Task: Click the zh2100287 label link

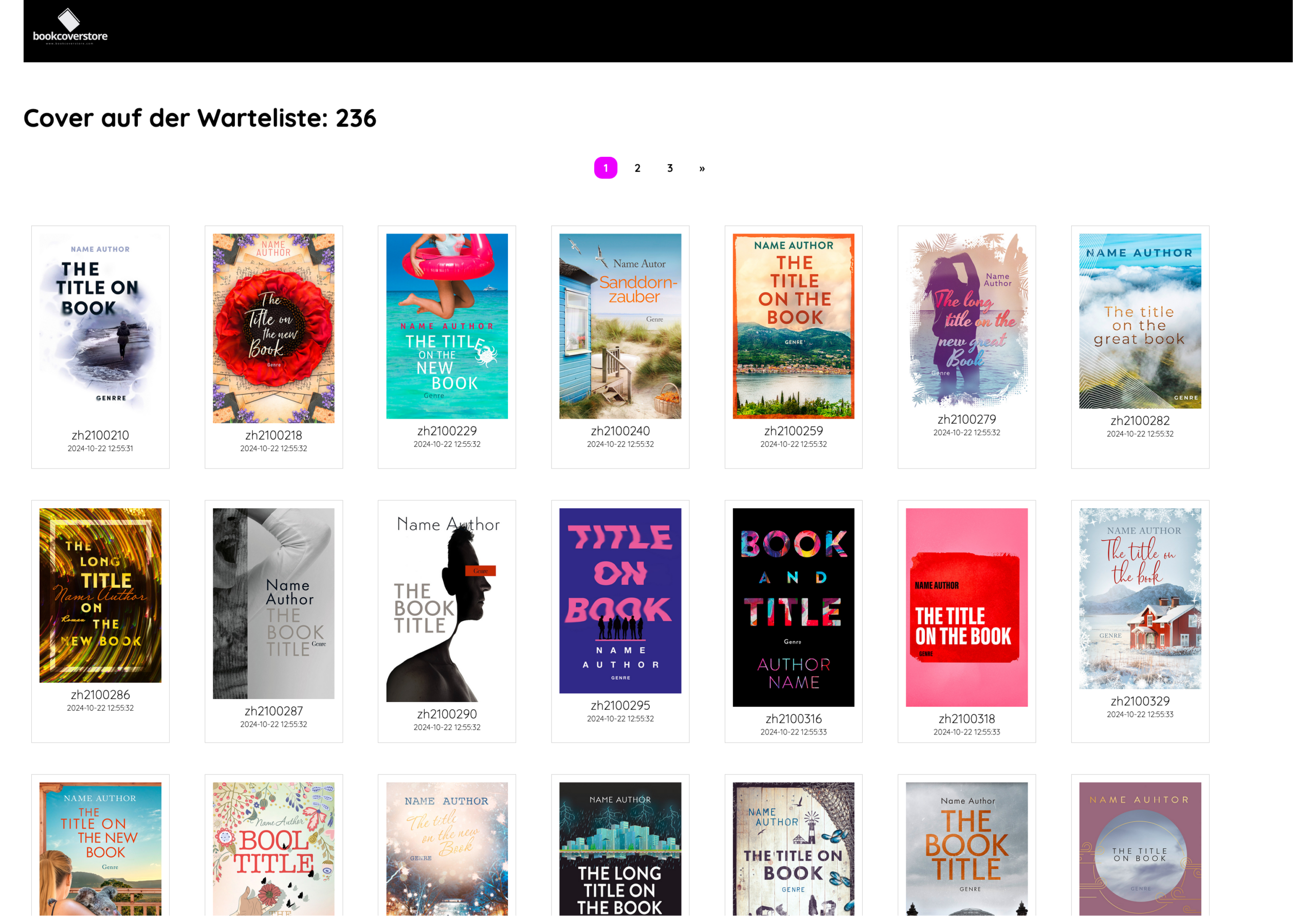Action: (273, 711)
